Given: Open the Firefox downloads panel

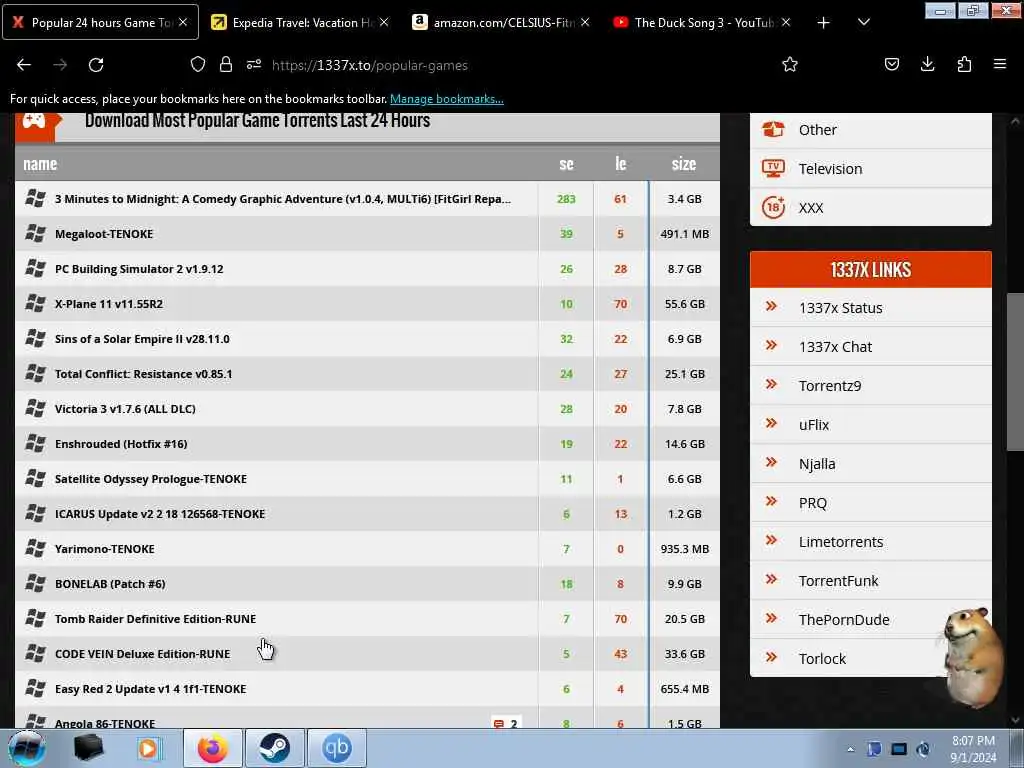Looking at the screenshot, I should coord(927,65).
